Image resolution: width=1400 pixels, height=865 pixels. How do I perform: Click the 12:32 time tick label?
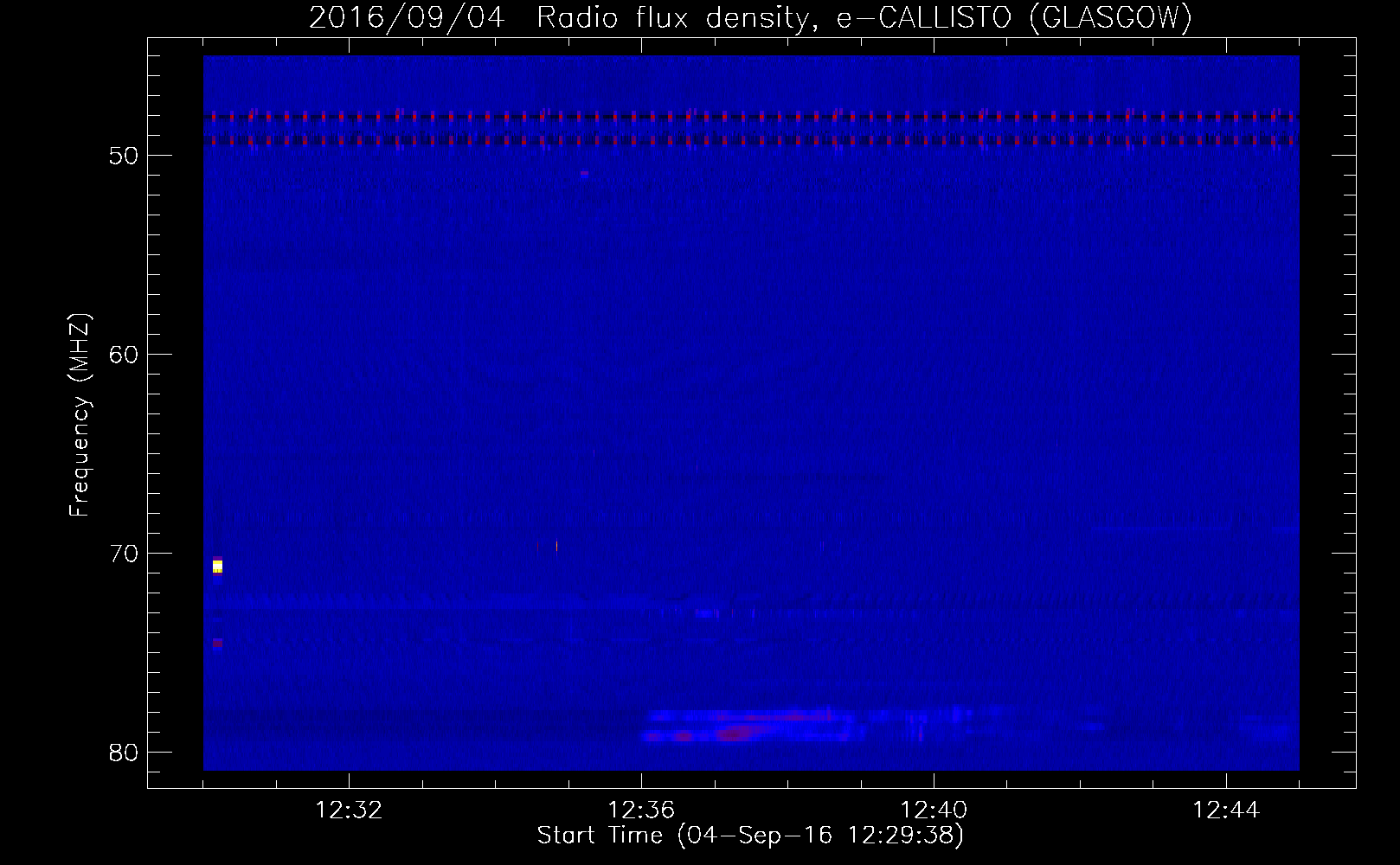(x=349, y=811)
